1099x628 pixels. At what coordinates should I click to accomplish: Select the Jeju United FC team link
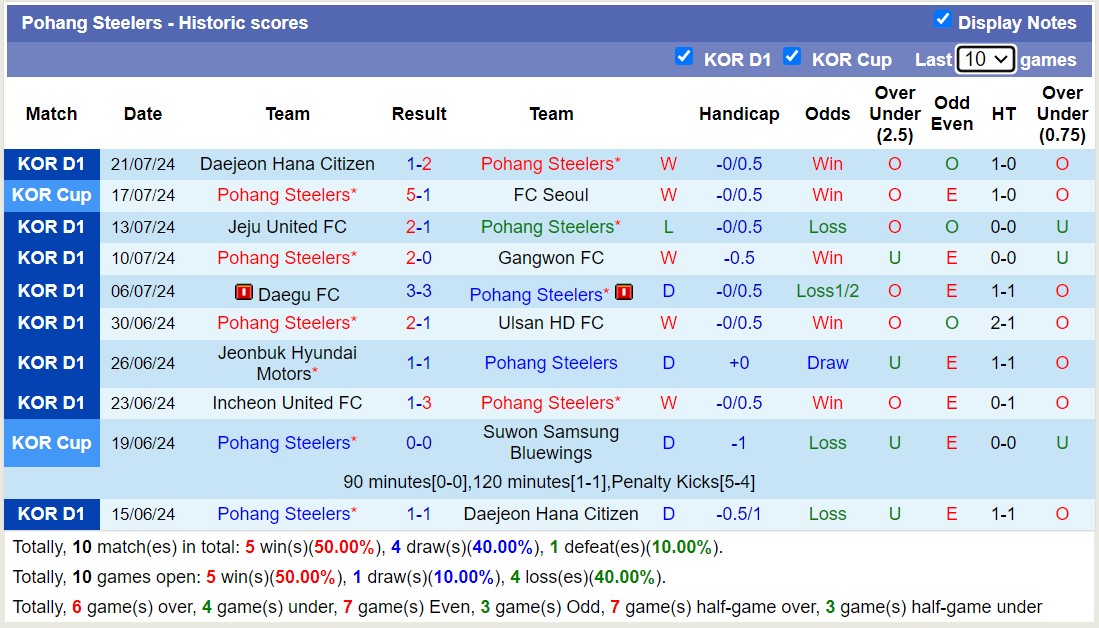coord(287,227)
